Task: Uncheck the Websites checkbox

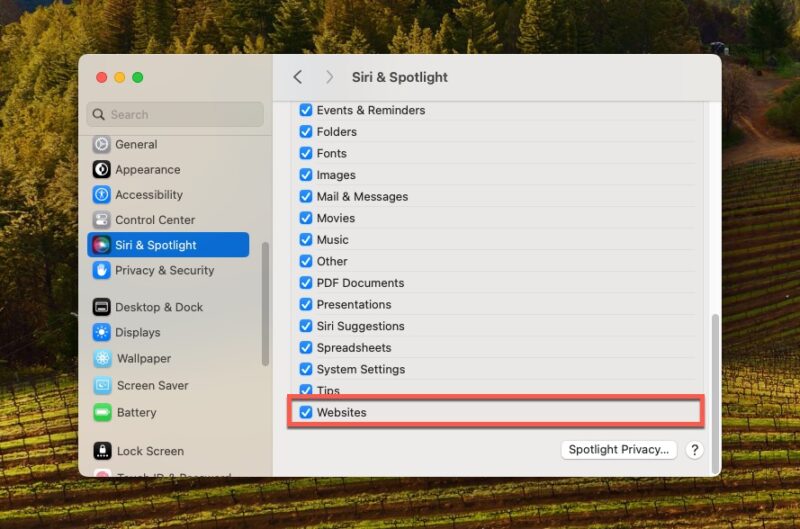Action: 306,412
